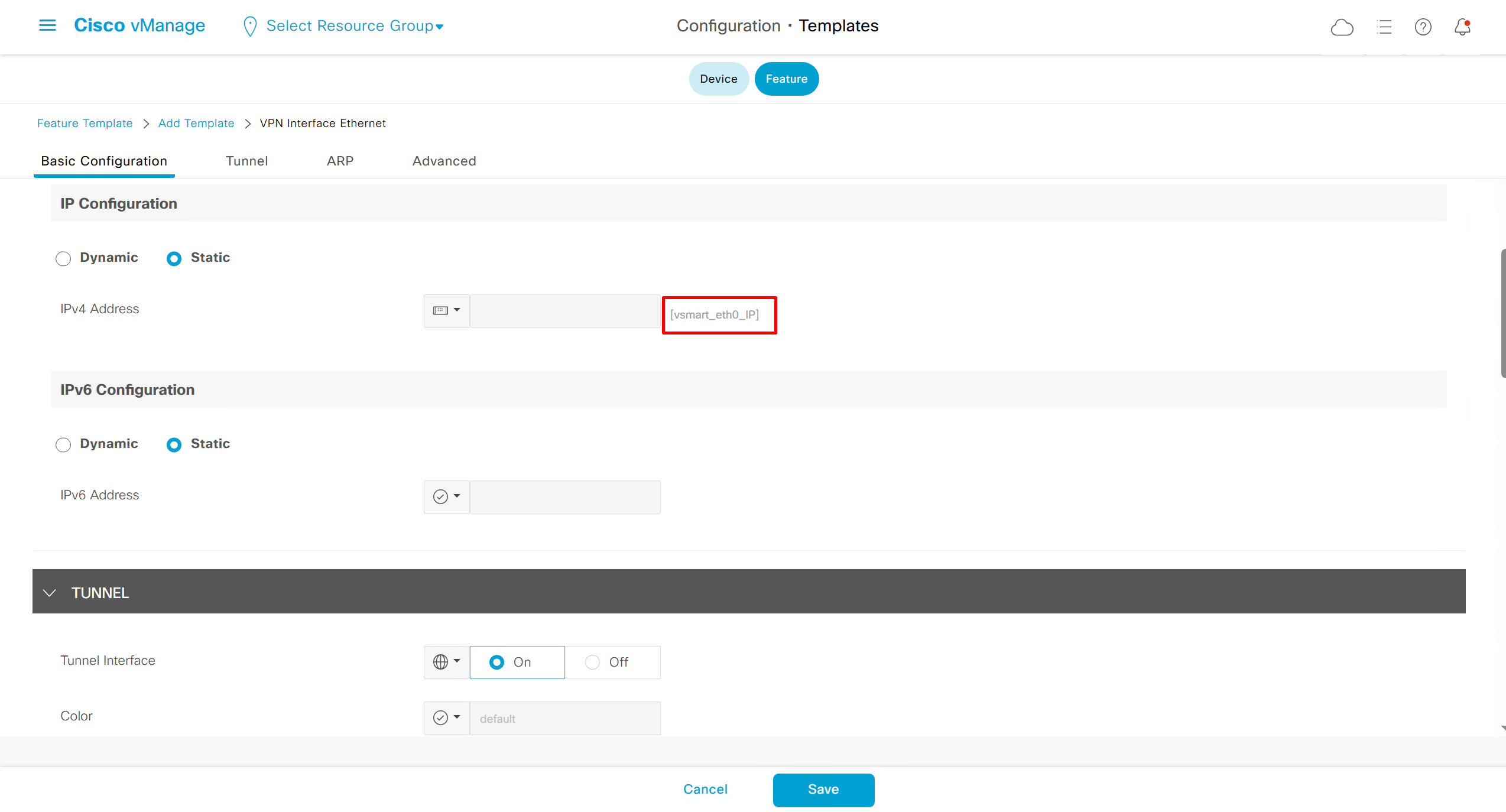Click the location pin resource group icon
The height and width of the screenshot is (812, 1506).
(x=250, y=26)
